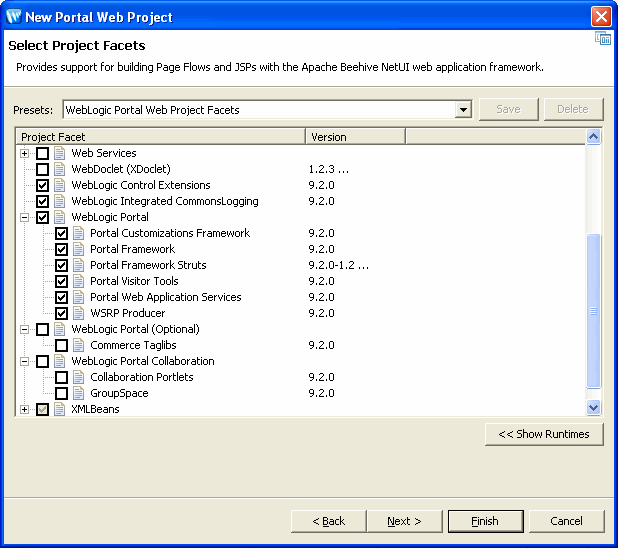Image resolution: width=618 pixels, height=549 pixels.
Task: Click the Collaboration Portlets facet icon
Action: tap(78, 377)
